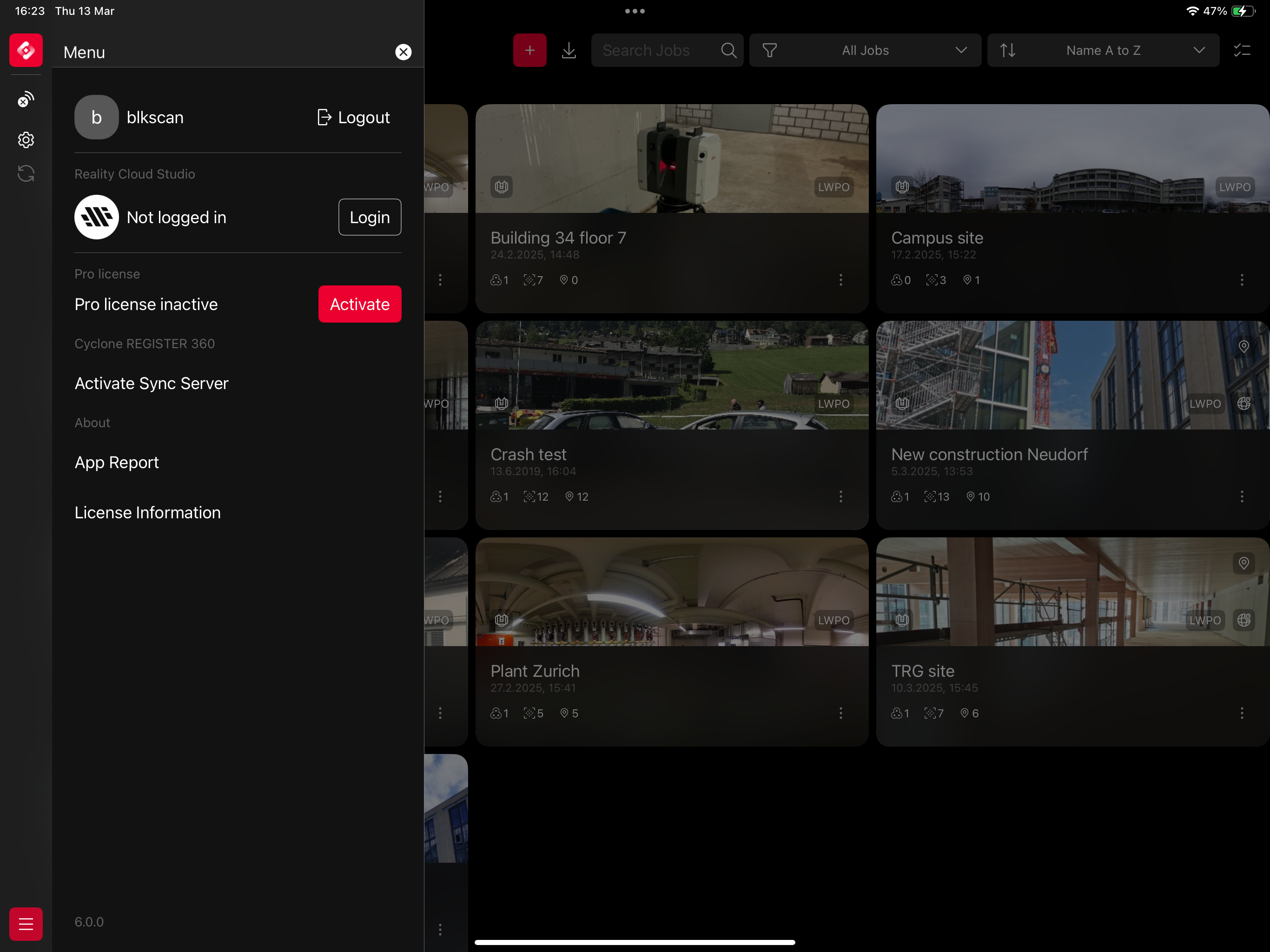Screen dimensions: 1270x952
Task: Click Login for Reality Cloud Studio
Action: click(x=369, y=217)
